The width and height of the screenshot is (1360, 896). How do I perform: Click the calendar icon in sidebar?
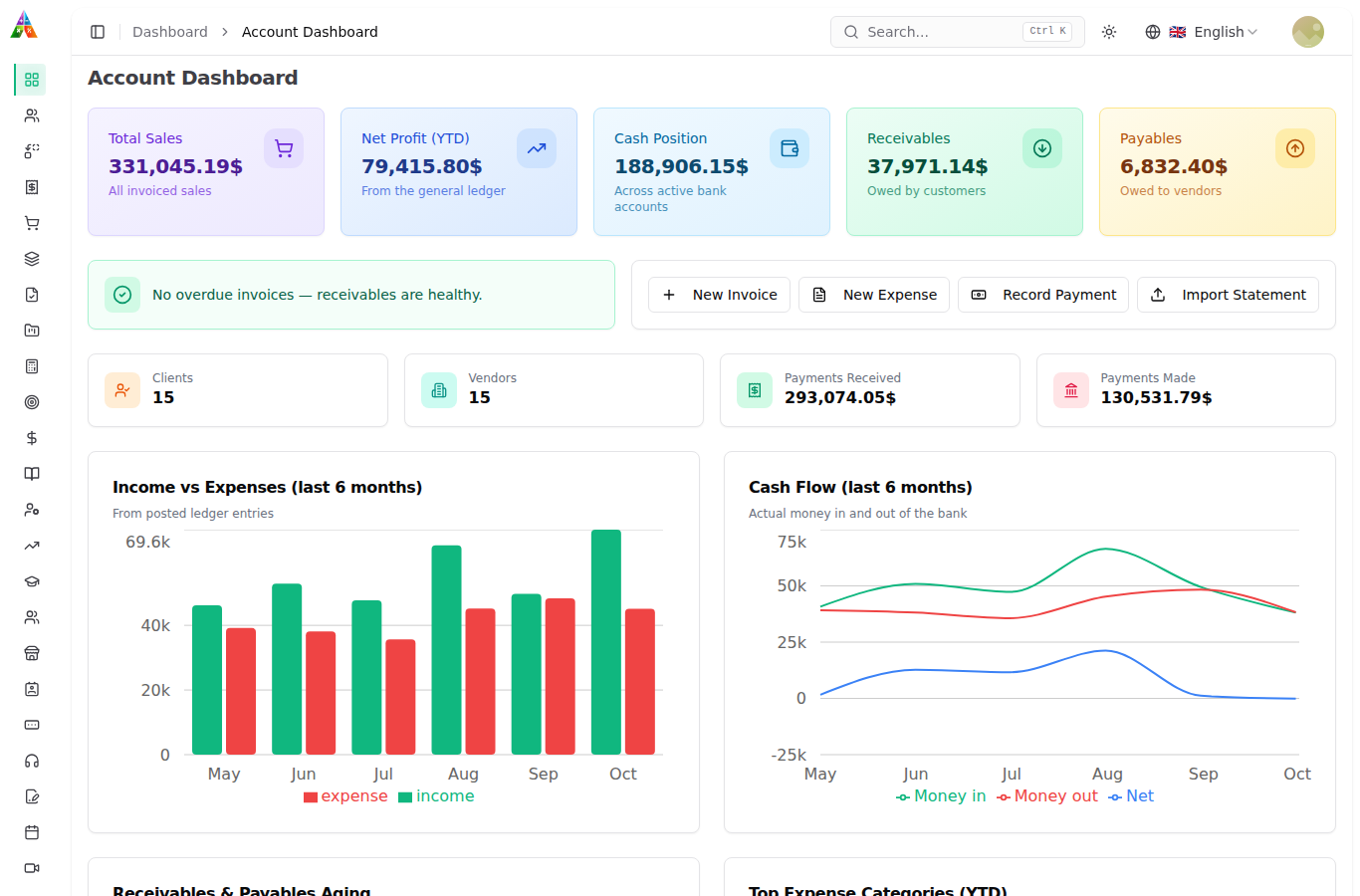coord(32,832)
